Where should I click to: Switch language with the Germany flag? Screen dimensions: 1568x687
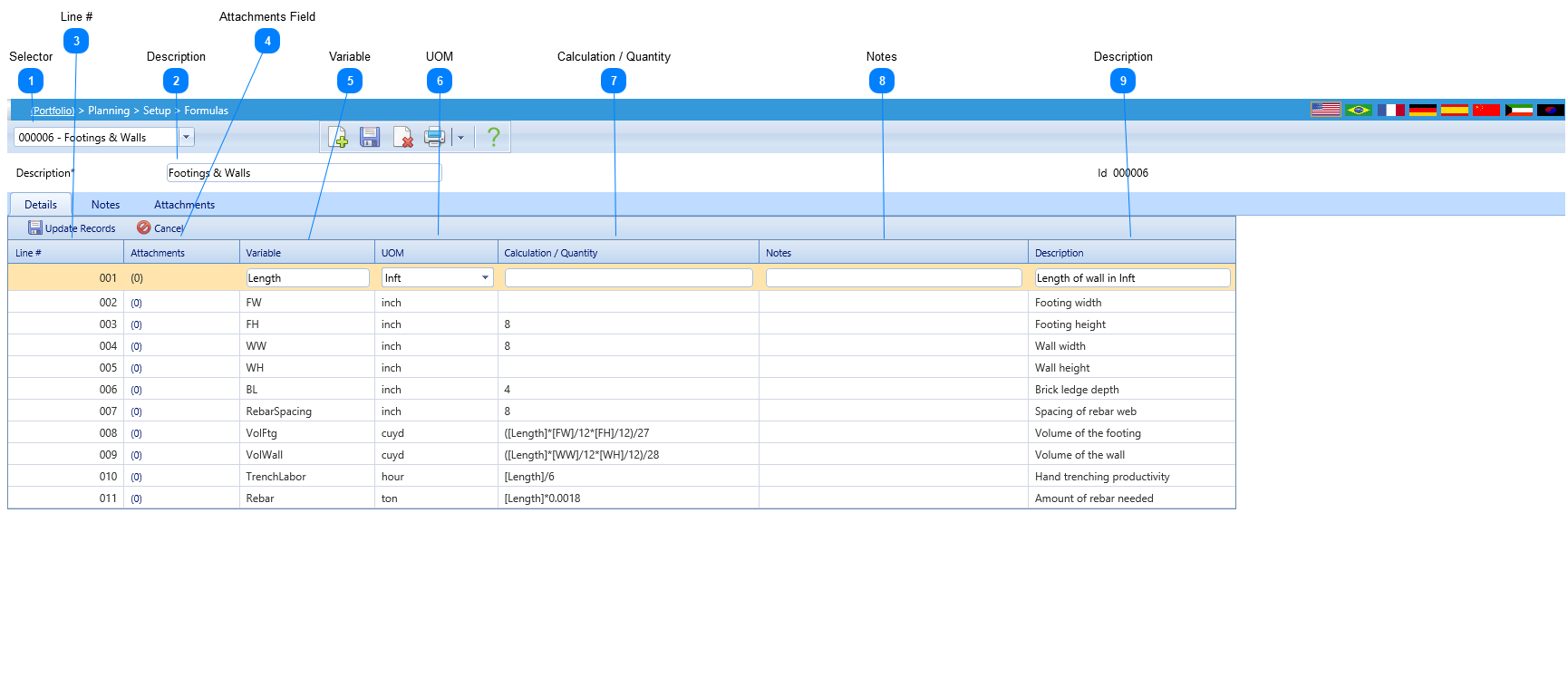pyautogui.click(x=1423, y=110)
